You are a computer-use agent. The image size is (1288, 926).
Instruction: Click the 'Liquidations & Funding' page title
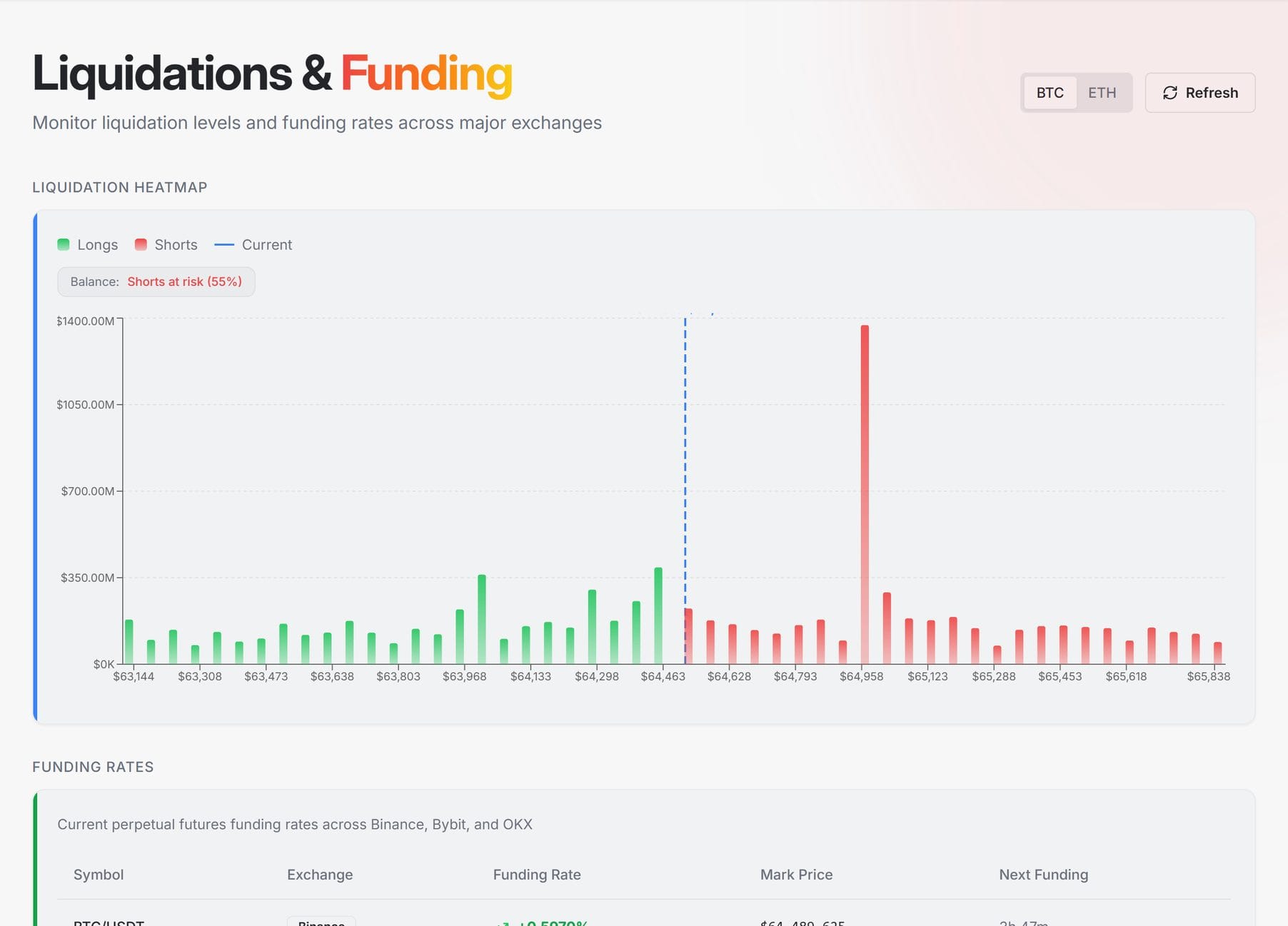[273, 74]
